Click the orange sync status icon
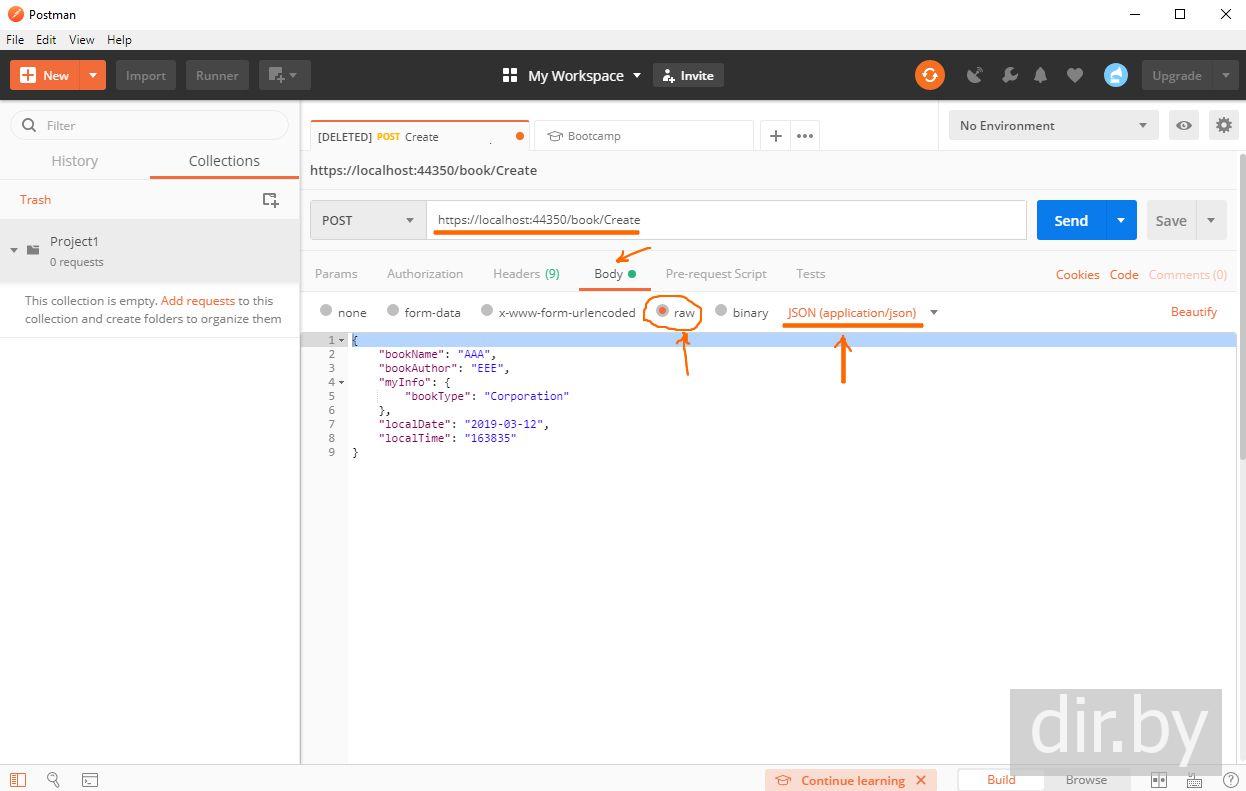Screen dimensions: 1246x791 pyautogui.click(x=929, y=75)
